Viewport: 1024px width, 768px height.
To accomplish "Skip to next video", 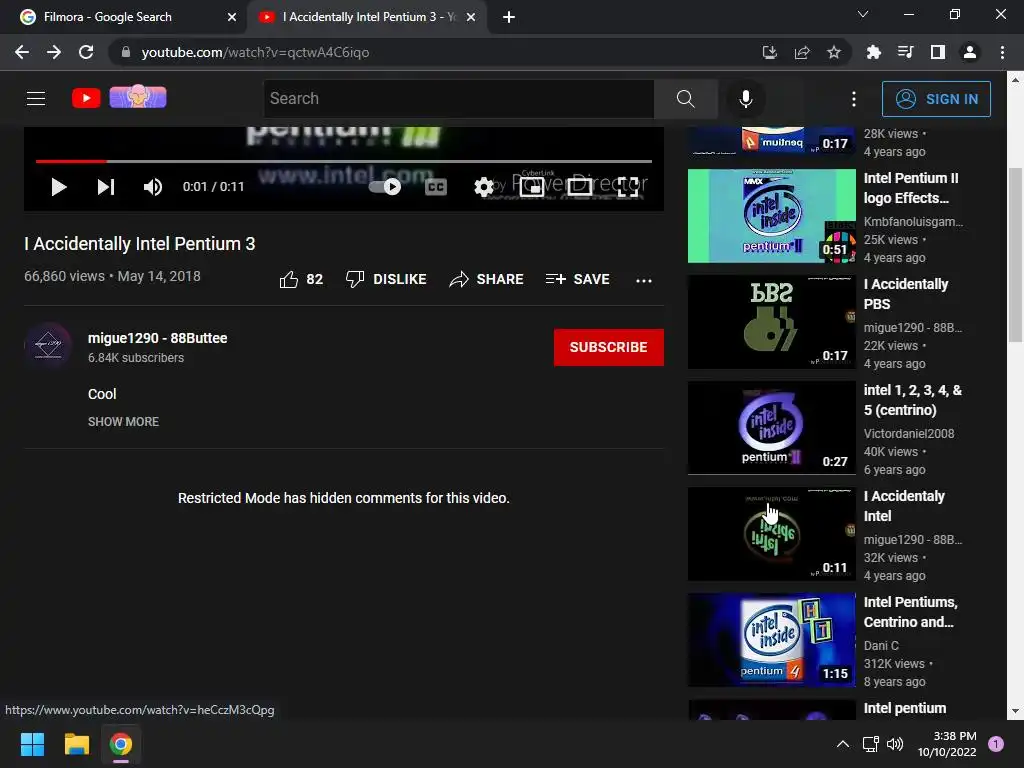I will pyautogui.click(x=106, y=187).
